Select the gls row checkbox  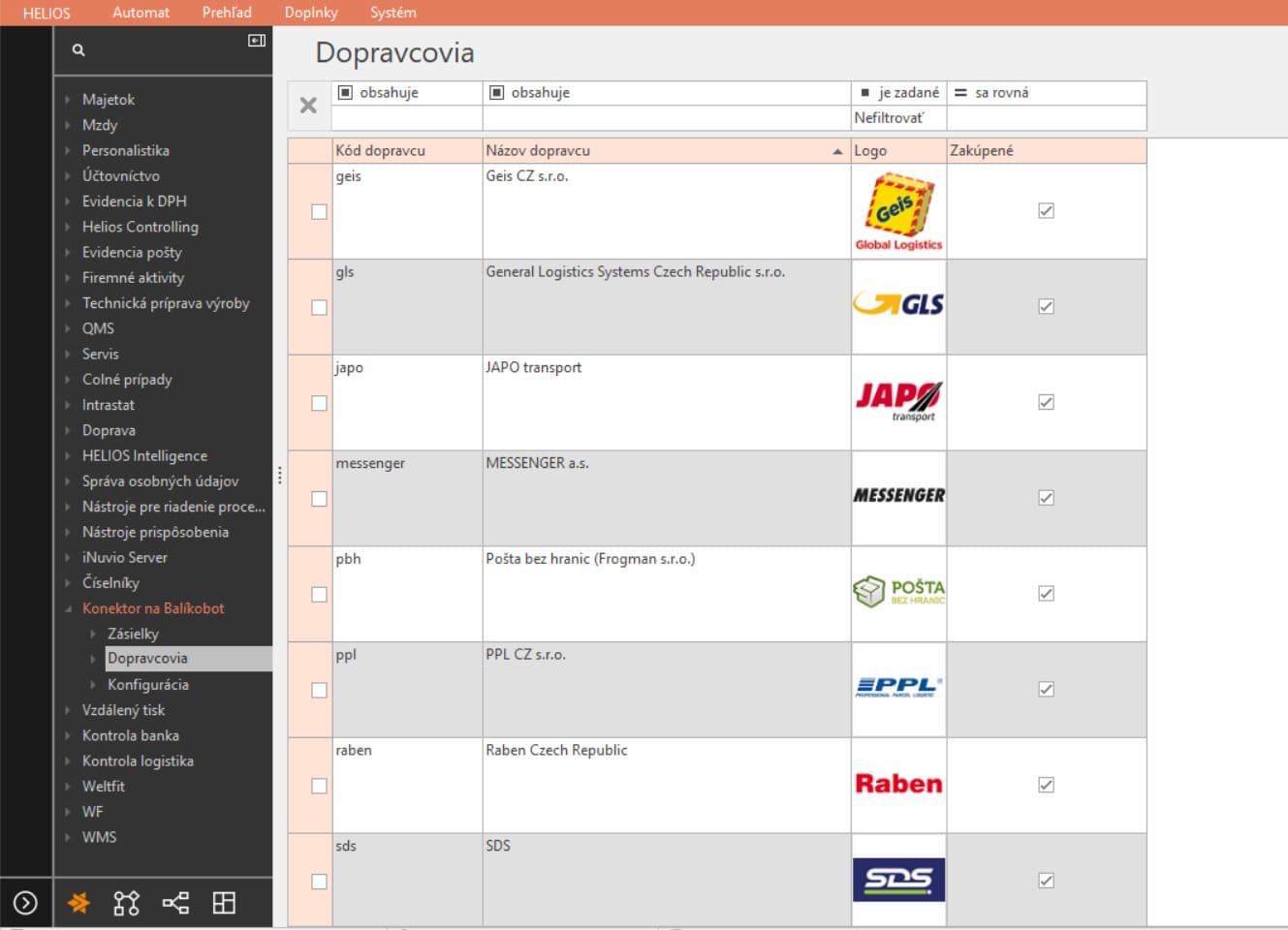point(319,307)
